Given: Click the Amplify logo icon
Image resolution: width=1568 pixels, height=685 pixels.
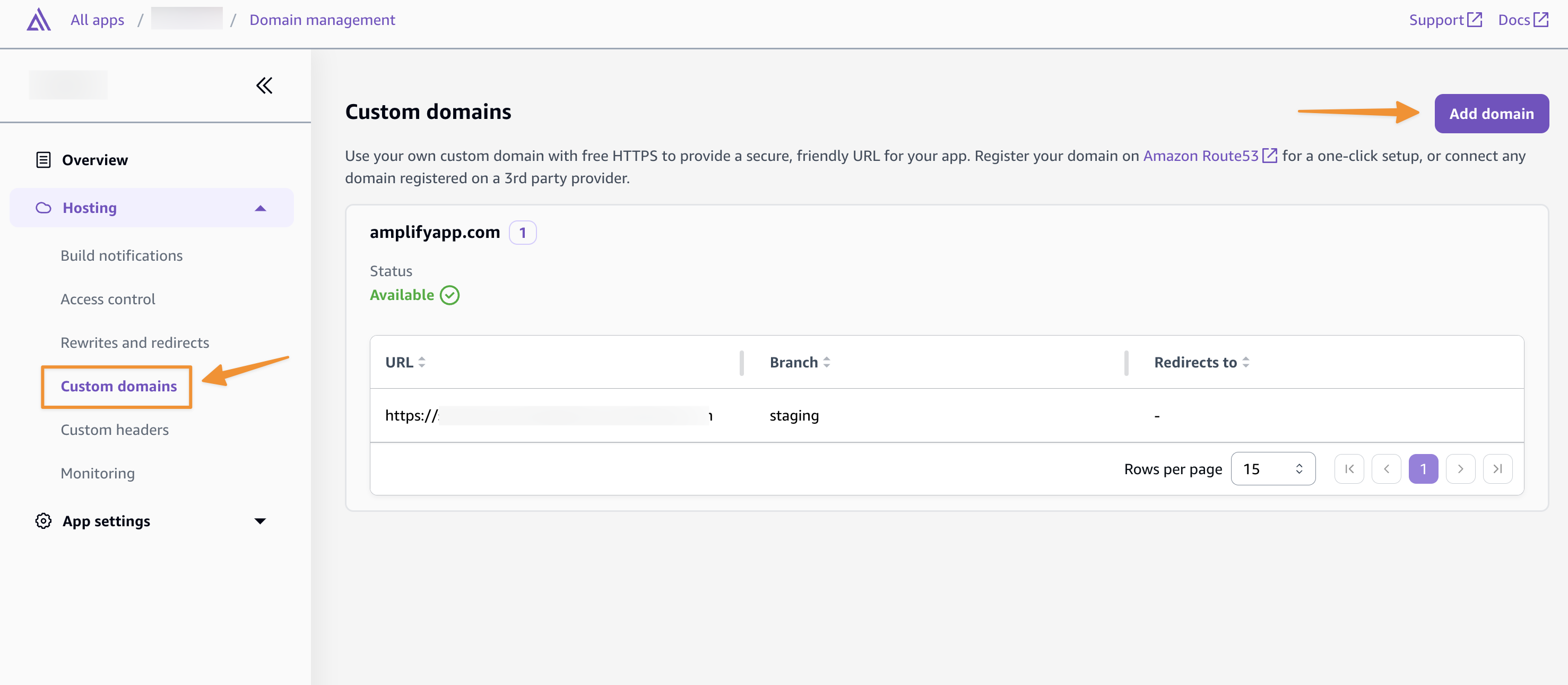Looking at the screenshot, I should pos(38,20).
